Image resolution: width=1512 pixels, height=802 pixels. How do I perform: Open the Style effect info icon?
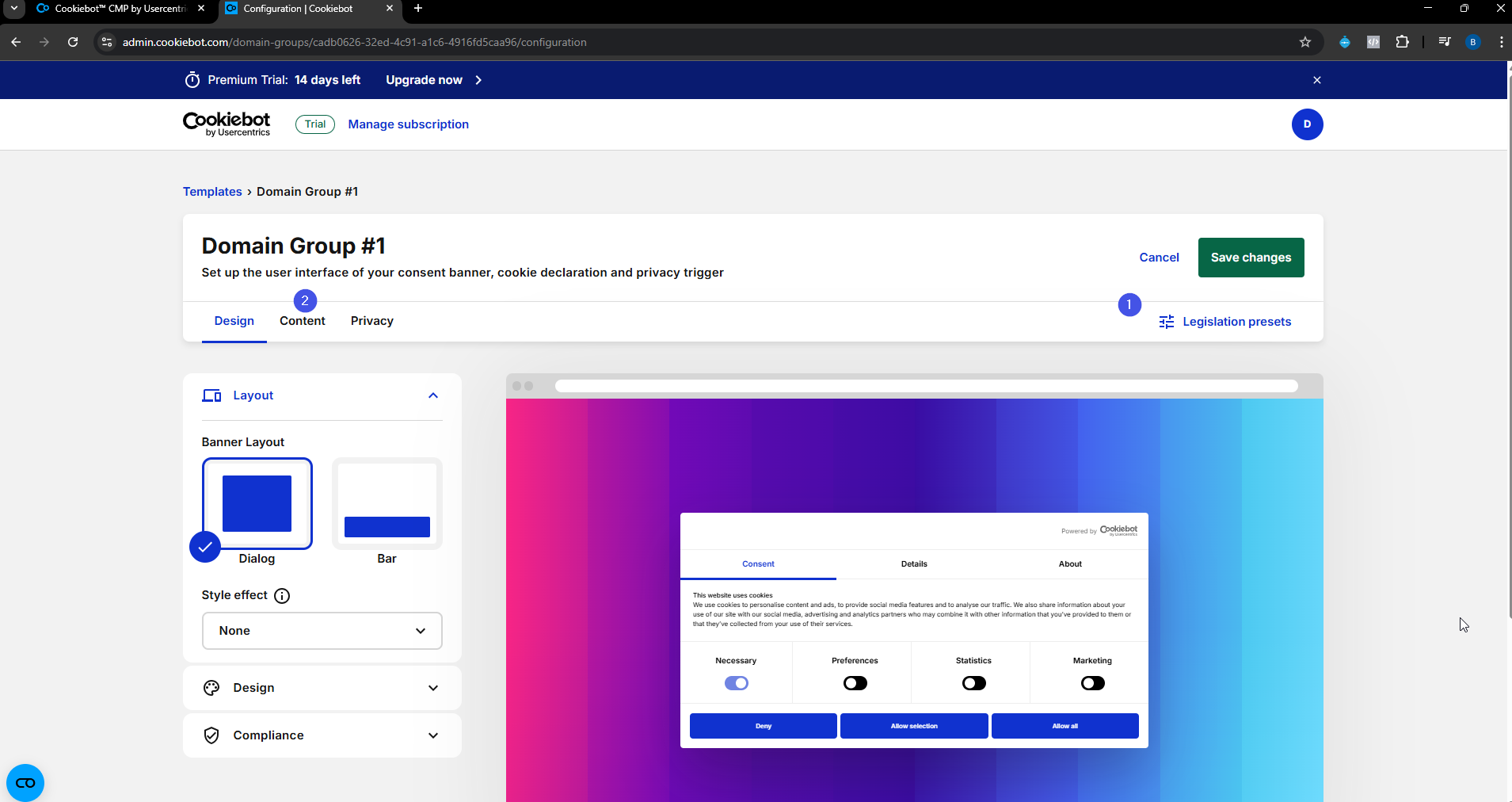click(282, 596)
